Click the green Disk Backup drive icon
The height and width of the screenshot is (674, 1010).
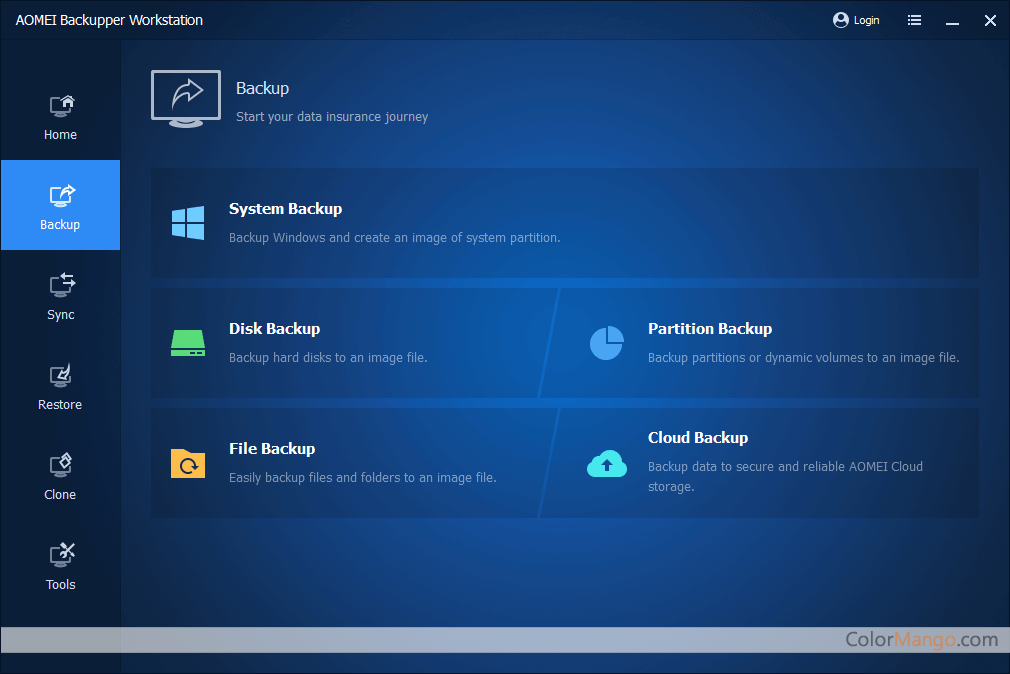point(188,343)
